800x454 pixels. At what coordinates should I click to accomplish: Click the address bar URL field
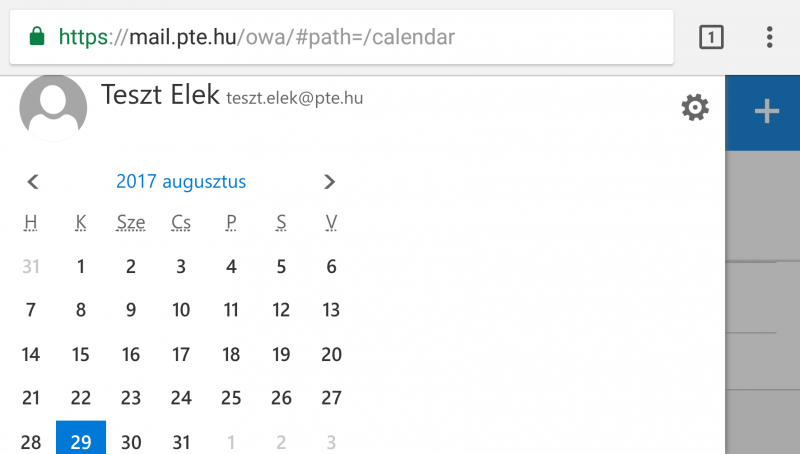(x=342, y=37)
